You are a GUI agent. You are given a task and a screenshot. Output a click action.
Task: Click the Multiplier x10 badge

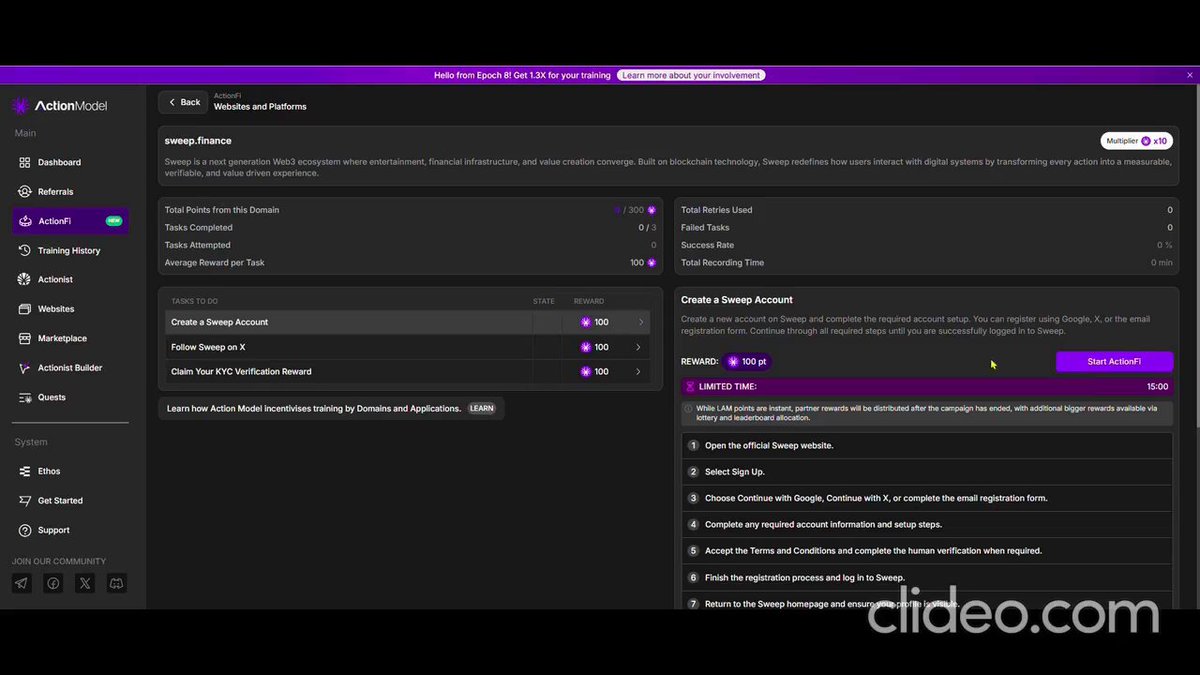pyautogui.click(x=1137, y=141)
